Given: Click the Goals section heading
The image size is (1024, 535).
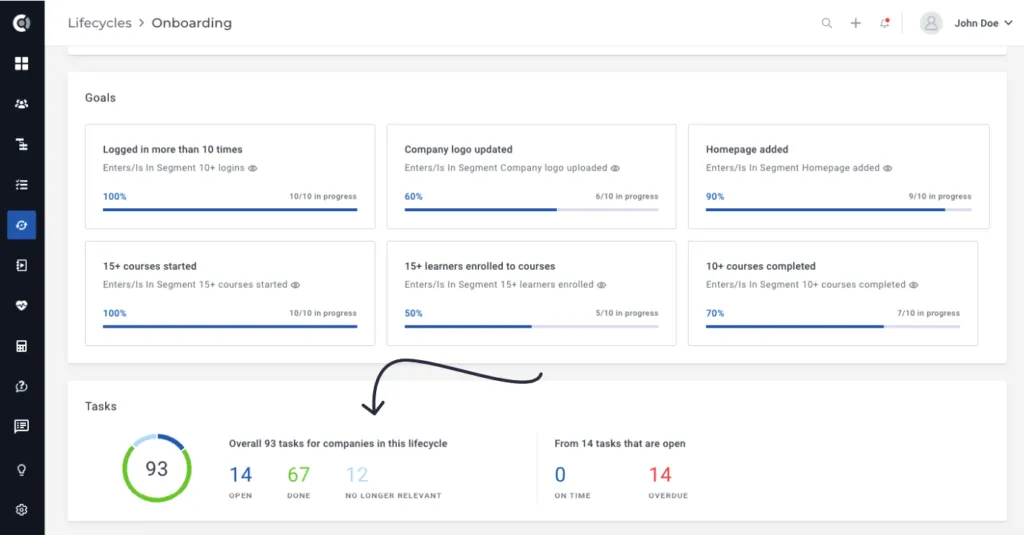Looking at the screenshot, I should 101,98.
